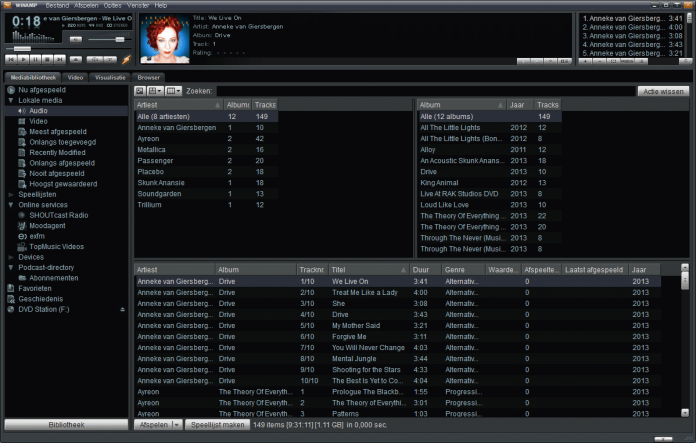Select the Mediabibliotheek tab

tap(33, 77)
